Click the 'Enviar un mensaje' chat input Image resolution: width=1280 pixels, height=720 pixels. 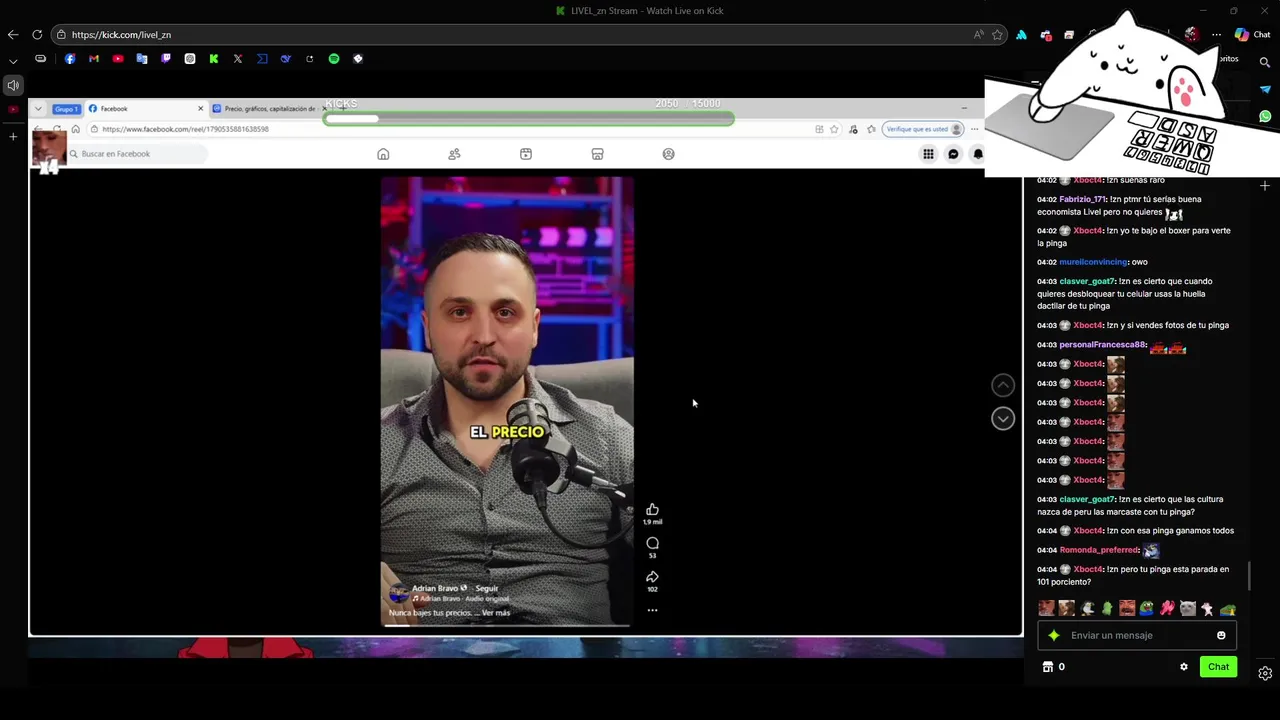1137,635
